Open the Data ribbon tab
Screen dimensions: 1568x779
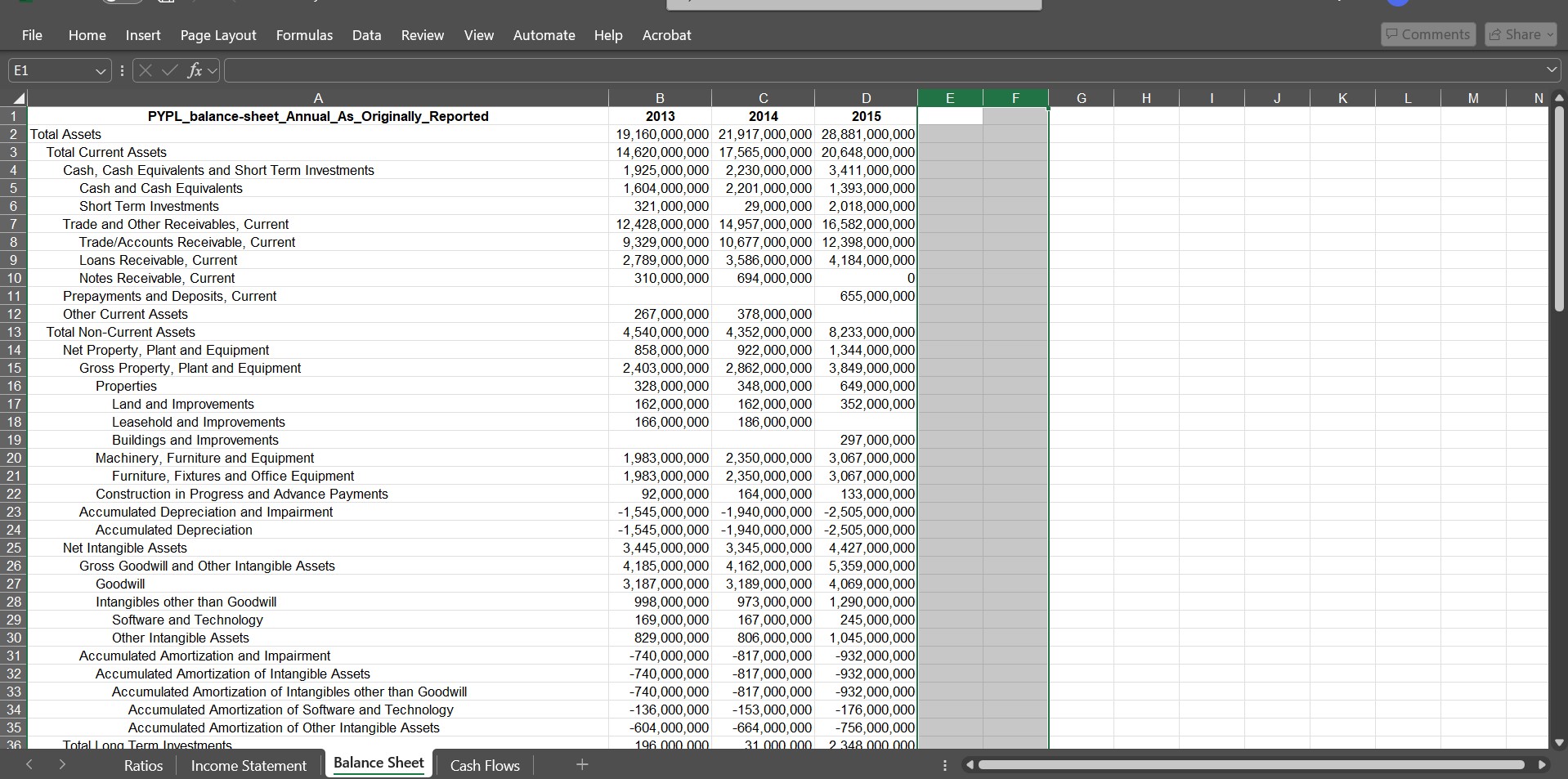pyautogui.click(x=366, y=35)
